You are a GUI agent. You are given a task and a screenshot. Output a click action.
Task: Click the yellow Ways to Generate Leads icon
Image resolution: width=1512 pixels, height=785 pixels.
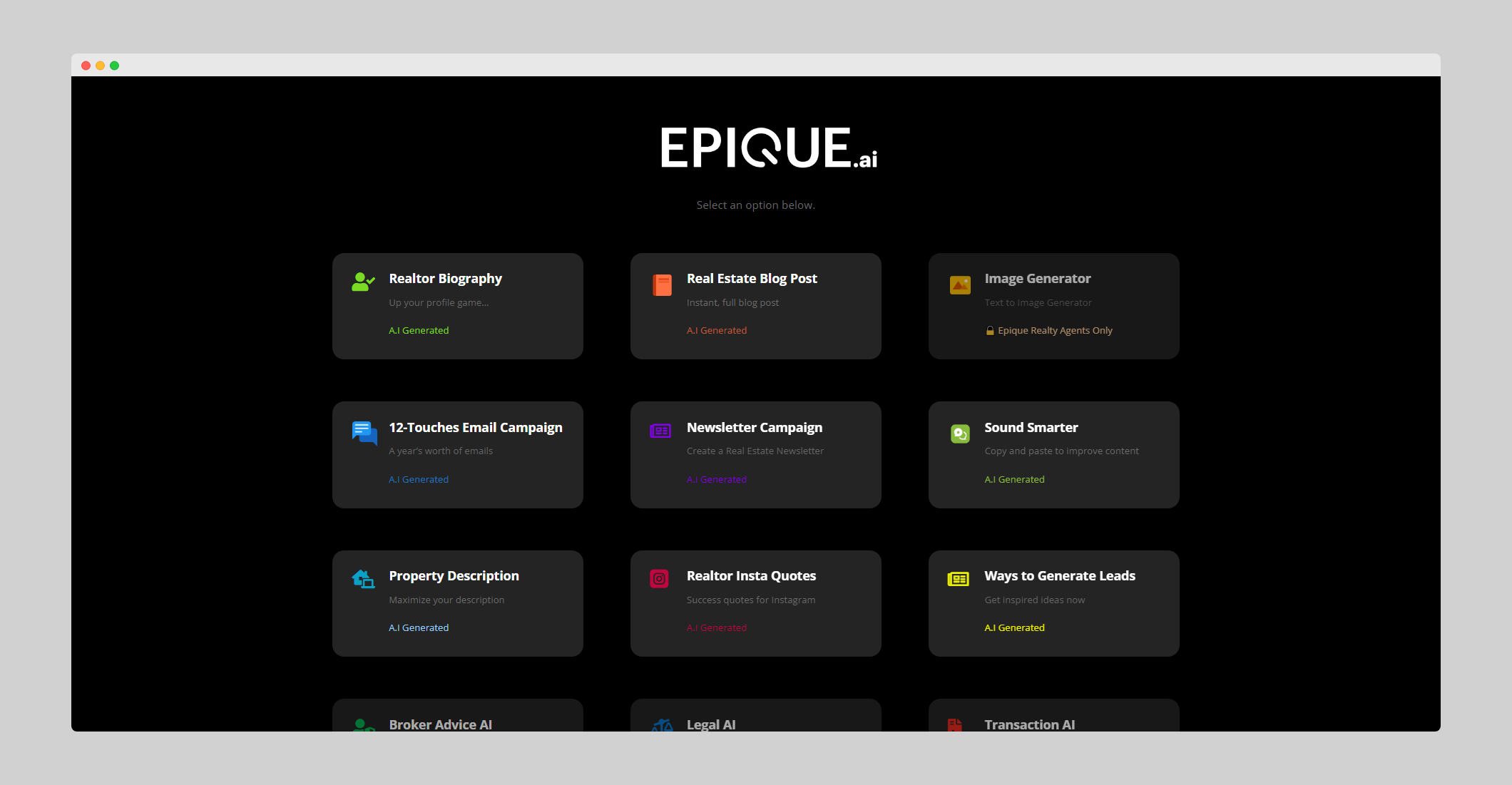click(958, 579)
